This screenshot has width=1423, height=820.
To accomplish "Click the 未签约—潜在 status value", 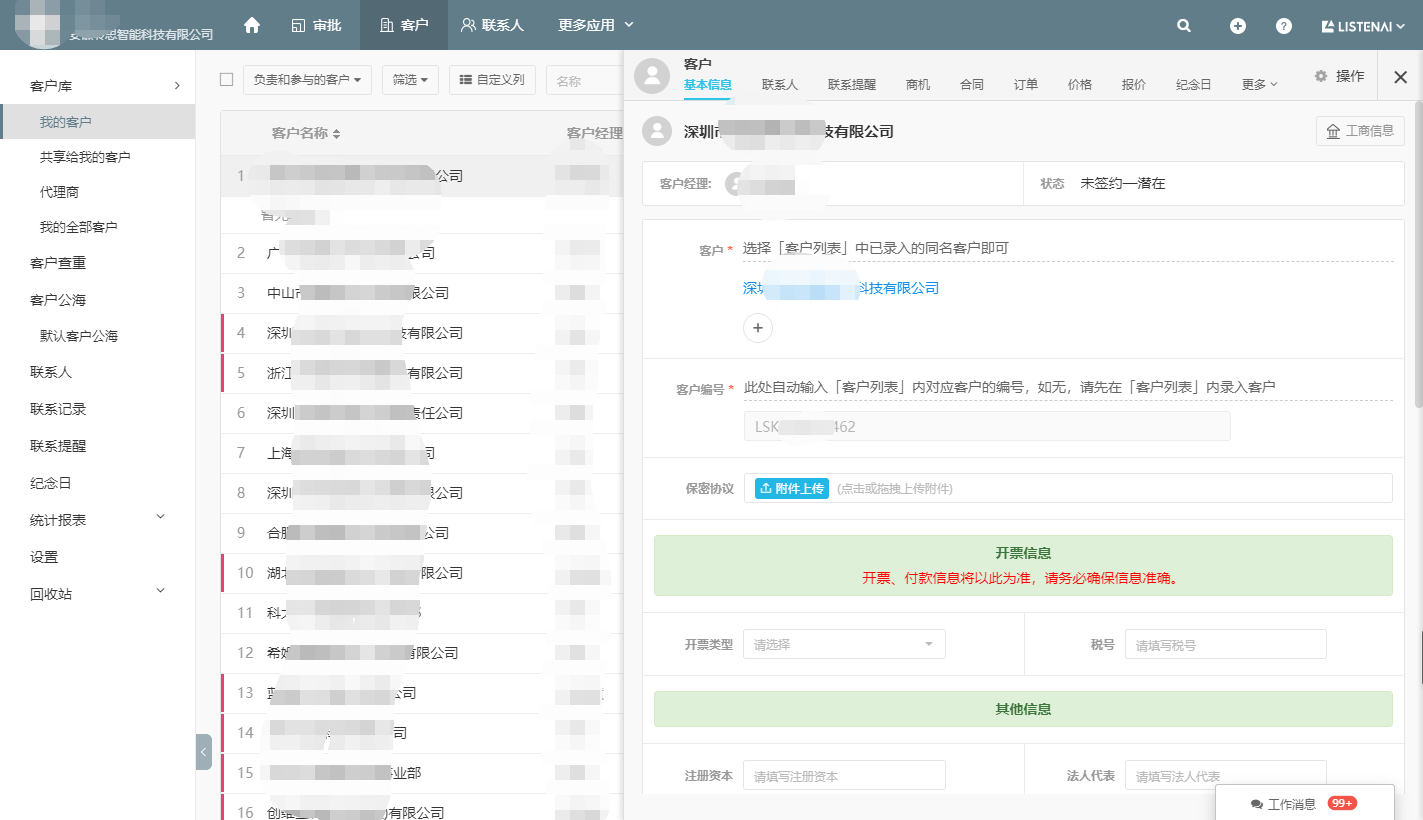I will 1123,184.
